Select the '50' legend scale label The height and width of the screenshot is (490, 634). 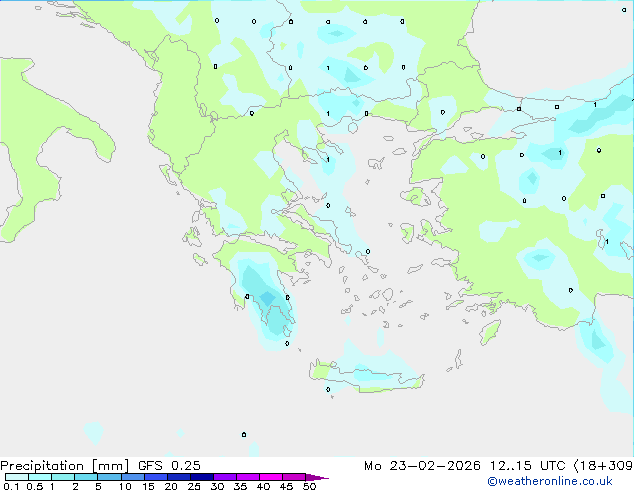[310, 486]
